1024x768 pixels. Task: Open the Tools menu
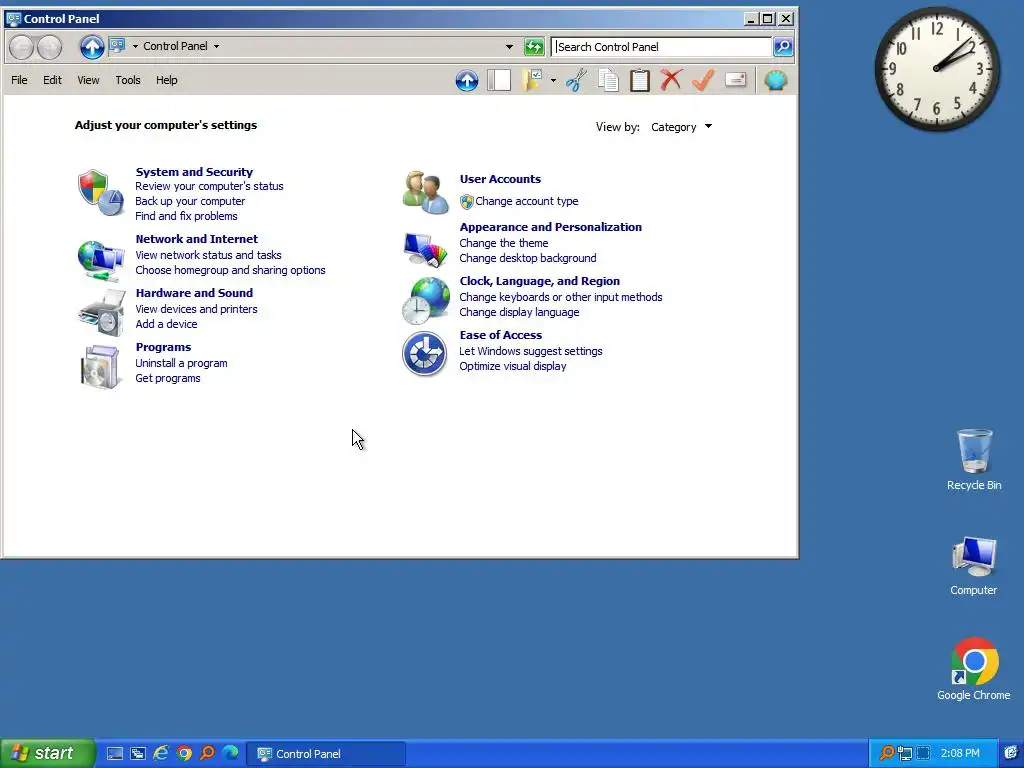tap(128, 80)
